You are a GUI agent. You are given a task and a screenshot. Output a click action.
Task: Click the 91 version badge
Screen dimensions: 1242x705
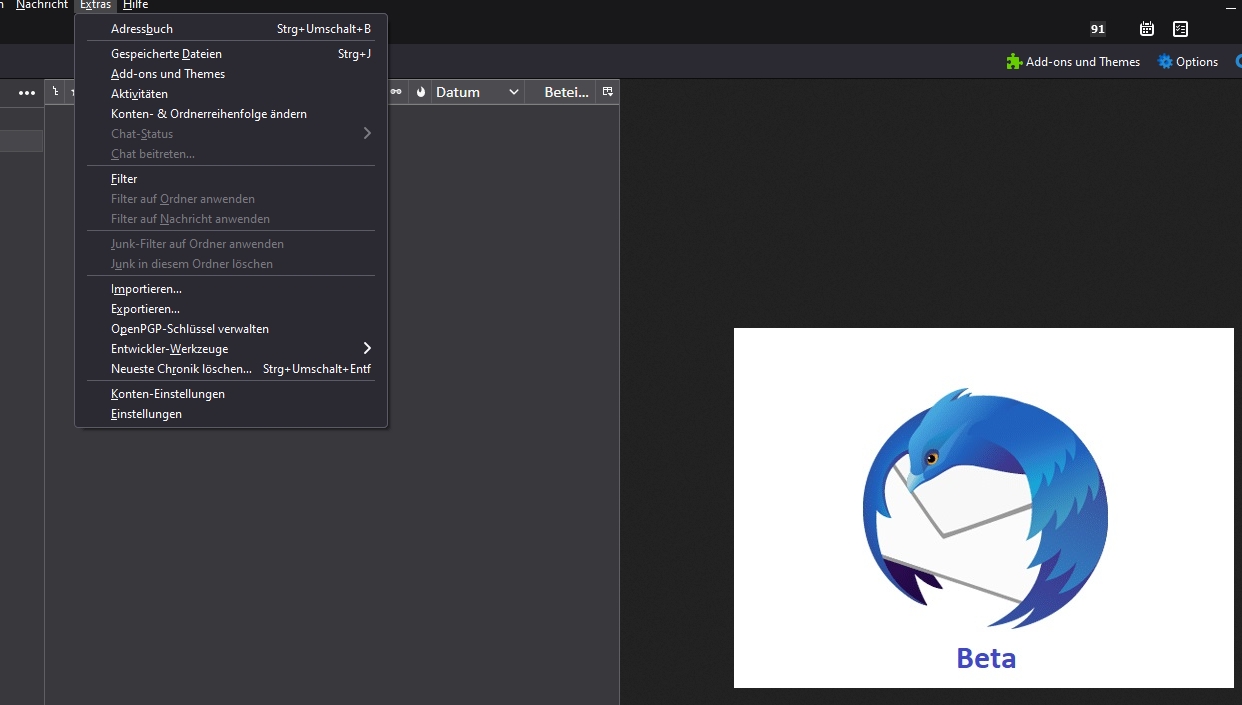pyautogui.click(x=1098, y=29)
